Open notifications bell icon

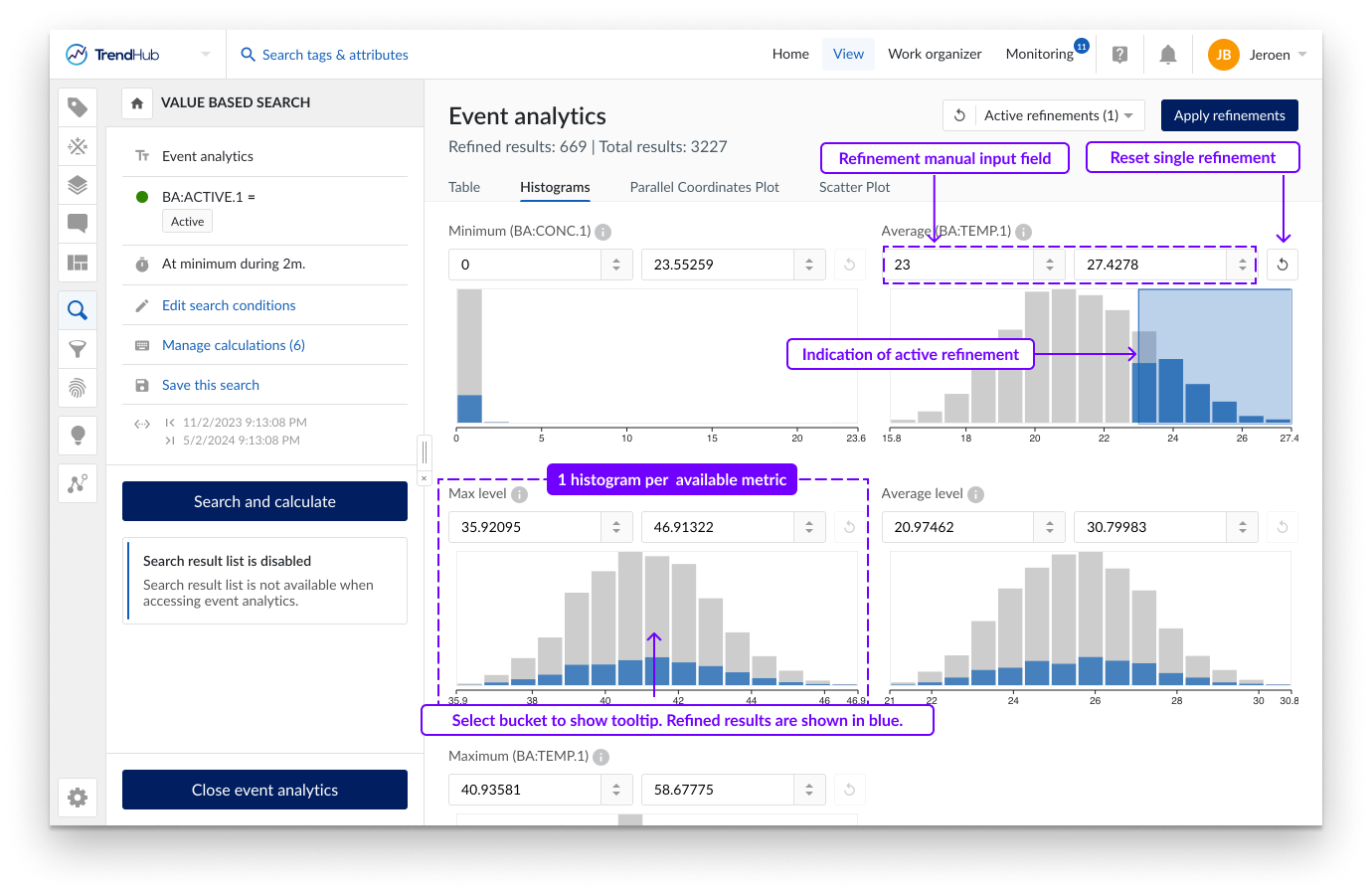[x=1168, y=55]
